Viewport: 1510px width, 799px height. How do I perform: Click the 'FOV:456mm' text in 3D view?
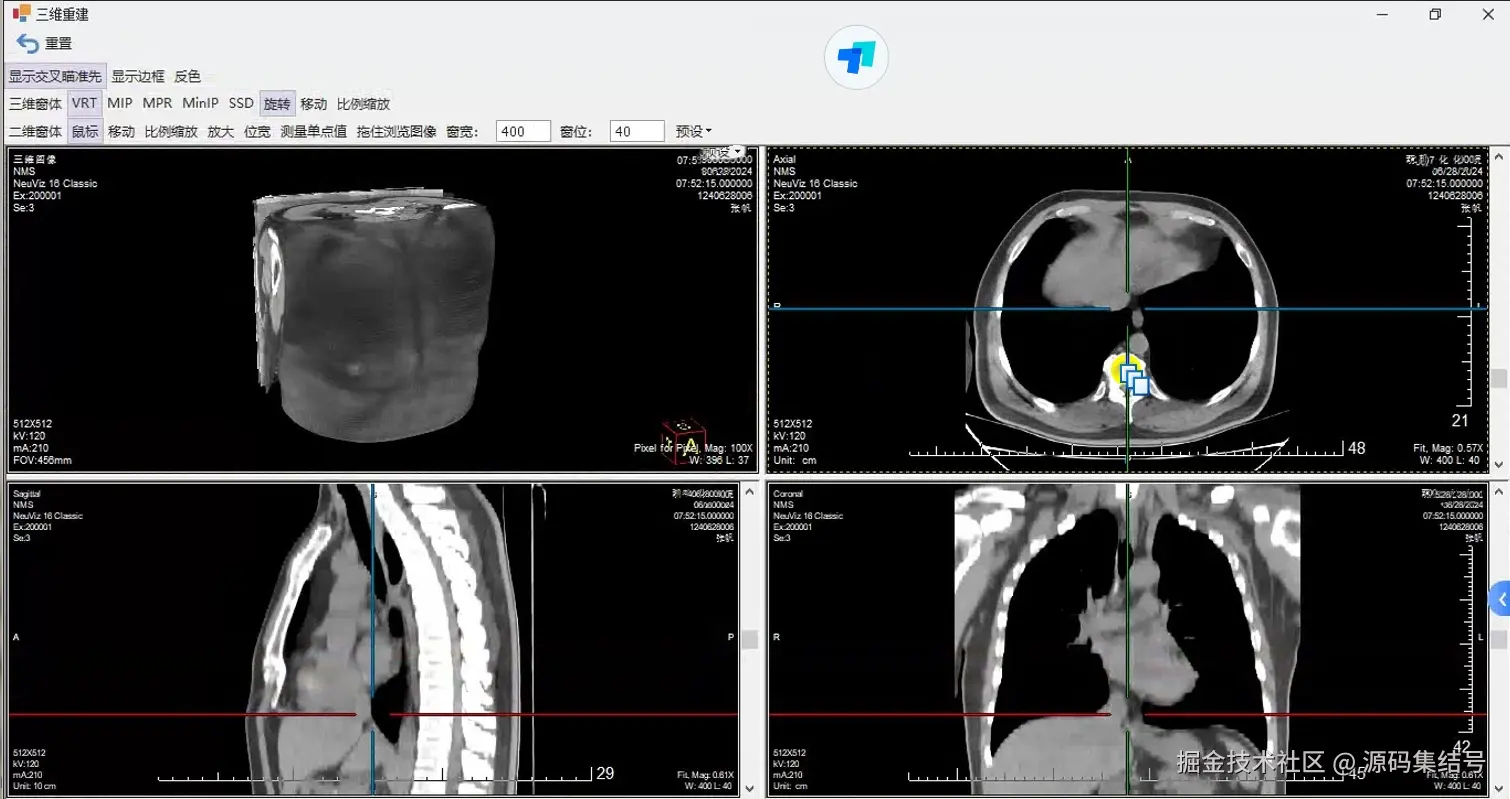[42, 460]
